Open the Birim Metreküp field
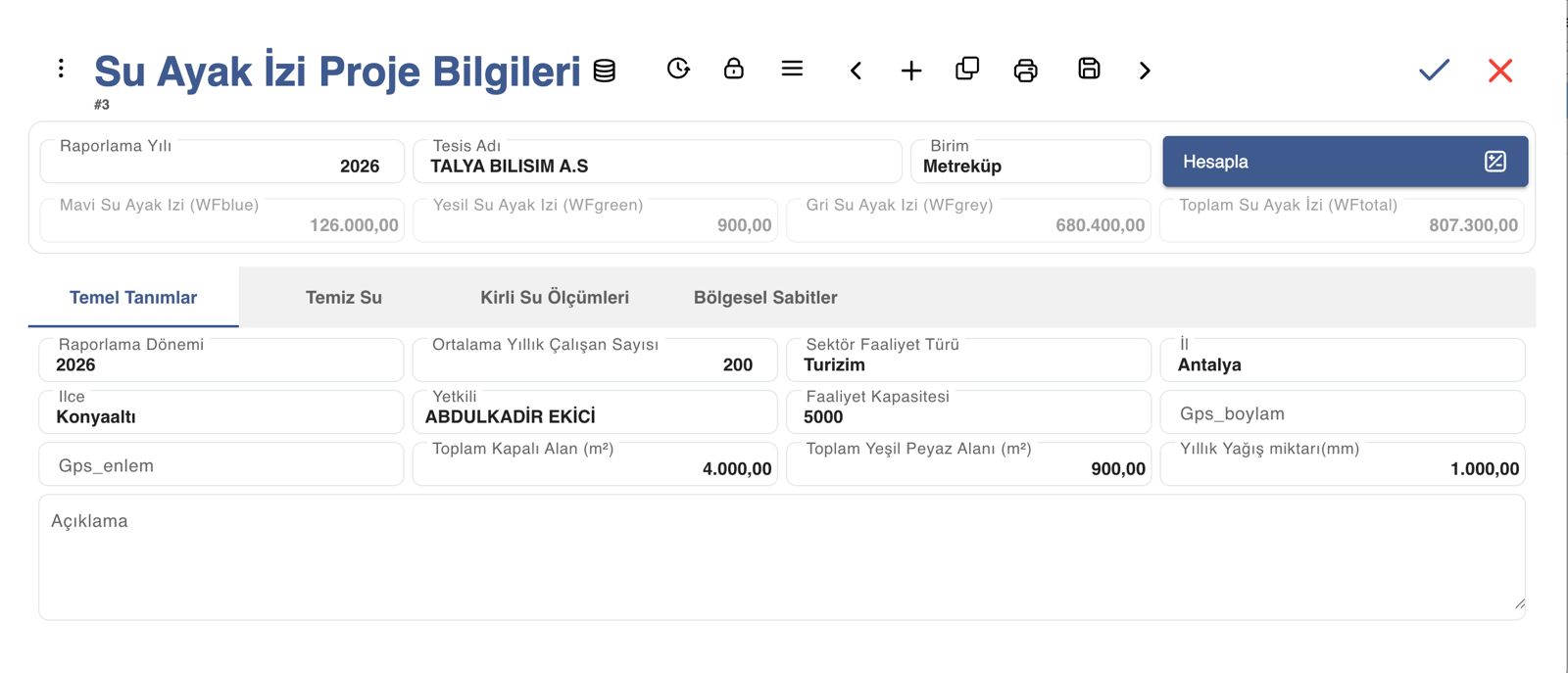 [1030, 162]
